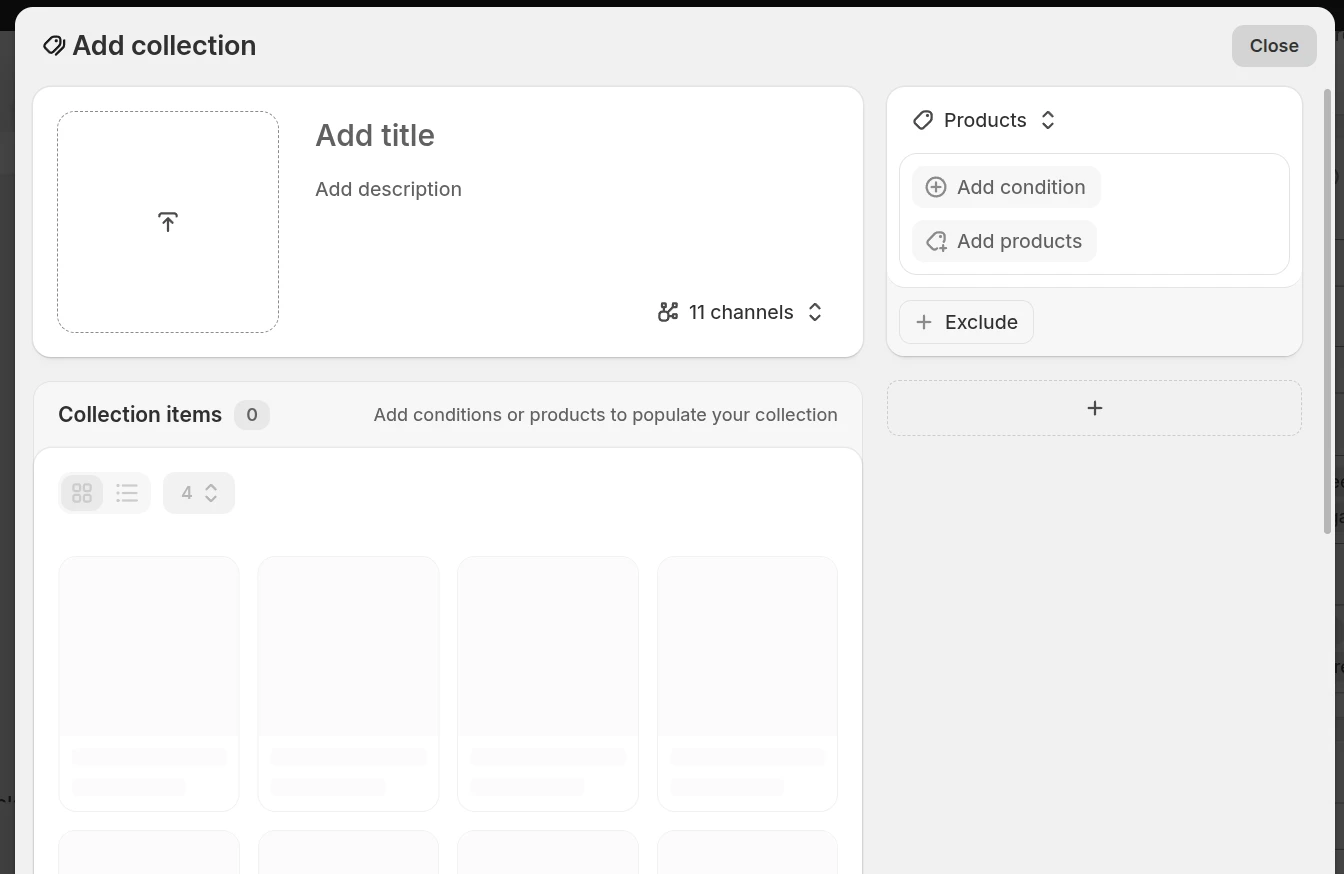Click the image upload arrow icon

168,222
